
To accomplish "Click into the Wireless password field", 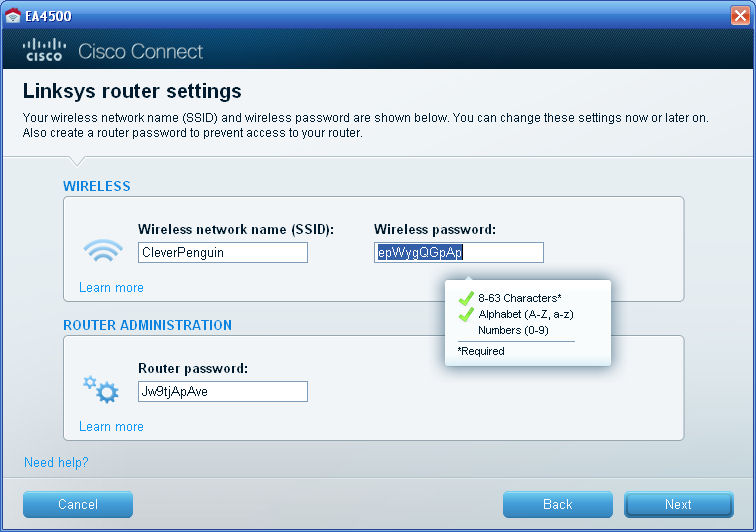I will tap(459, 253).
